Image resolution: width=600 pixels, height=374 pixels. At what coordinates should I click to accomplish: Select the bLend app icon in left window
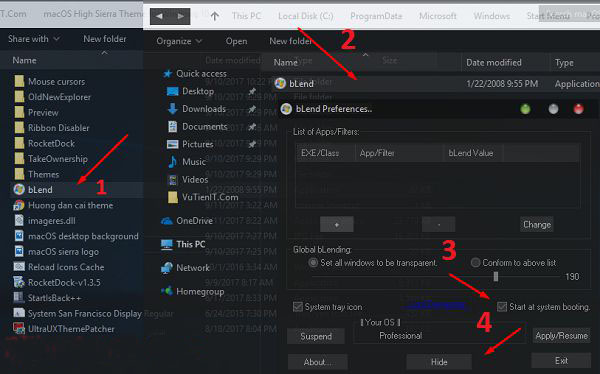[19, 189]
